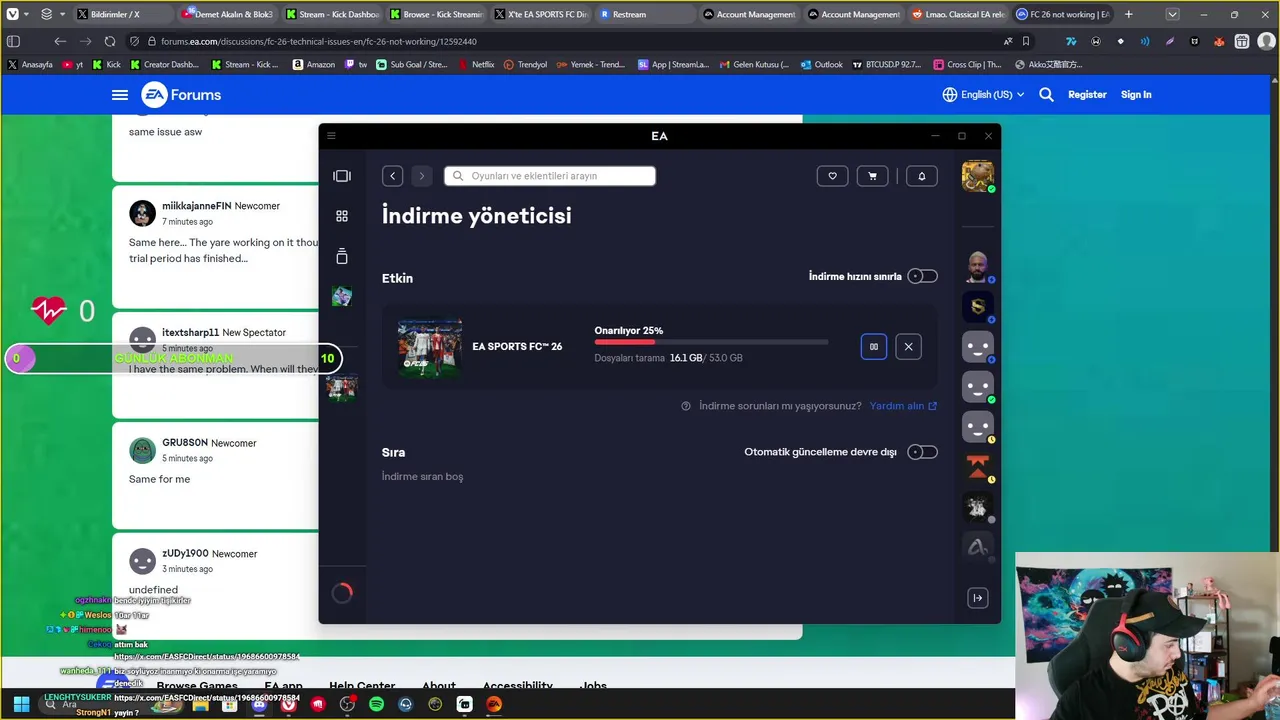Bookmark this page with the bookmark icon
1280x720 pixels.
tap(1026, 42)
